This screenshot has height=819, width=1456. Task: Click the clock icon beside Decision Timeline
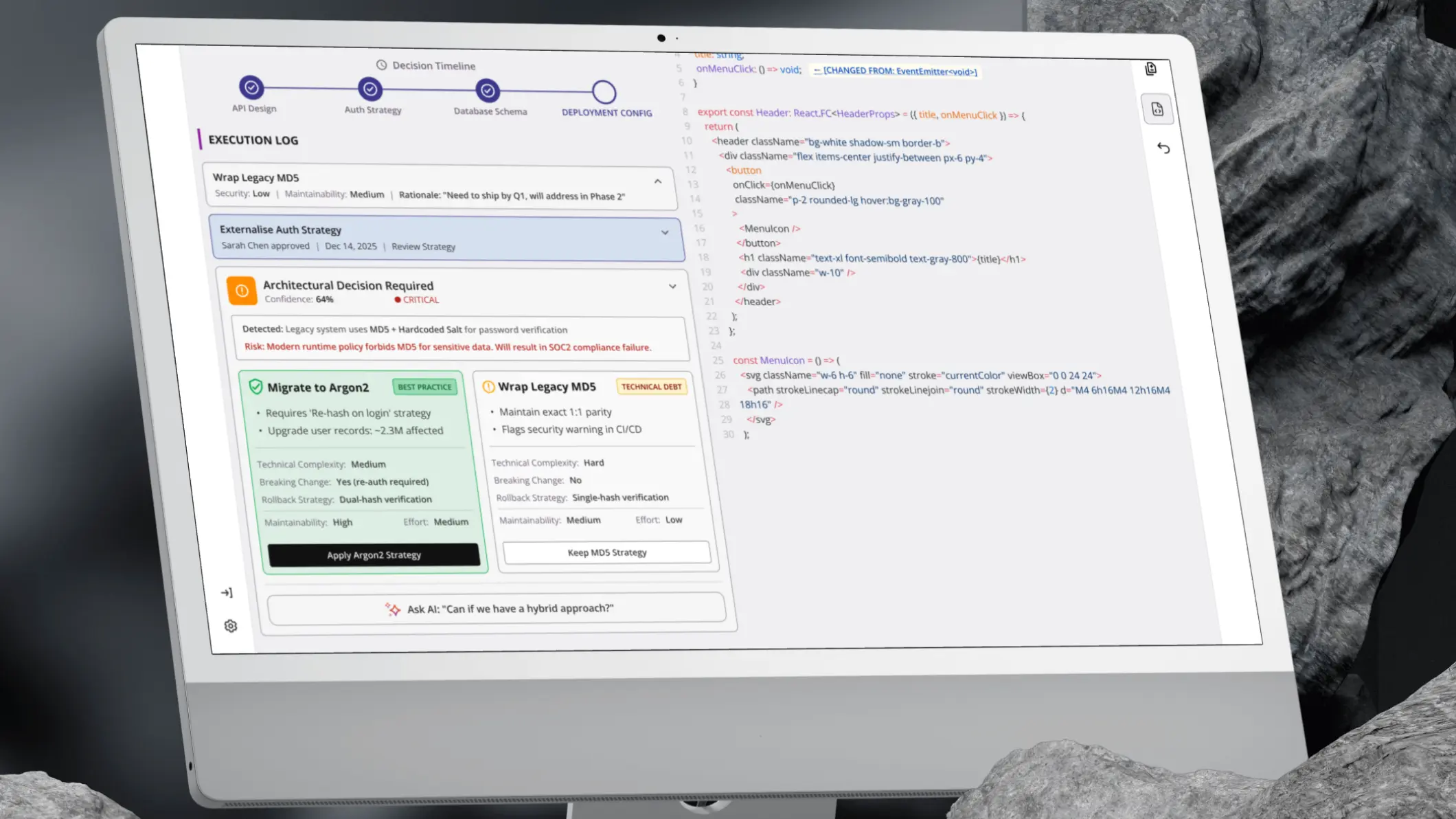pyautogui.click(x=382, y=65)
